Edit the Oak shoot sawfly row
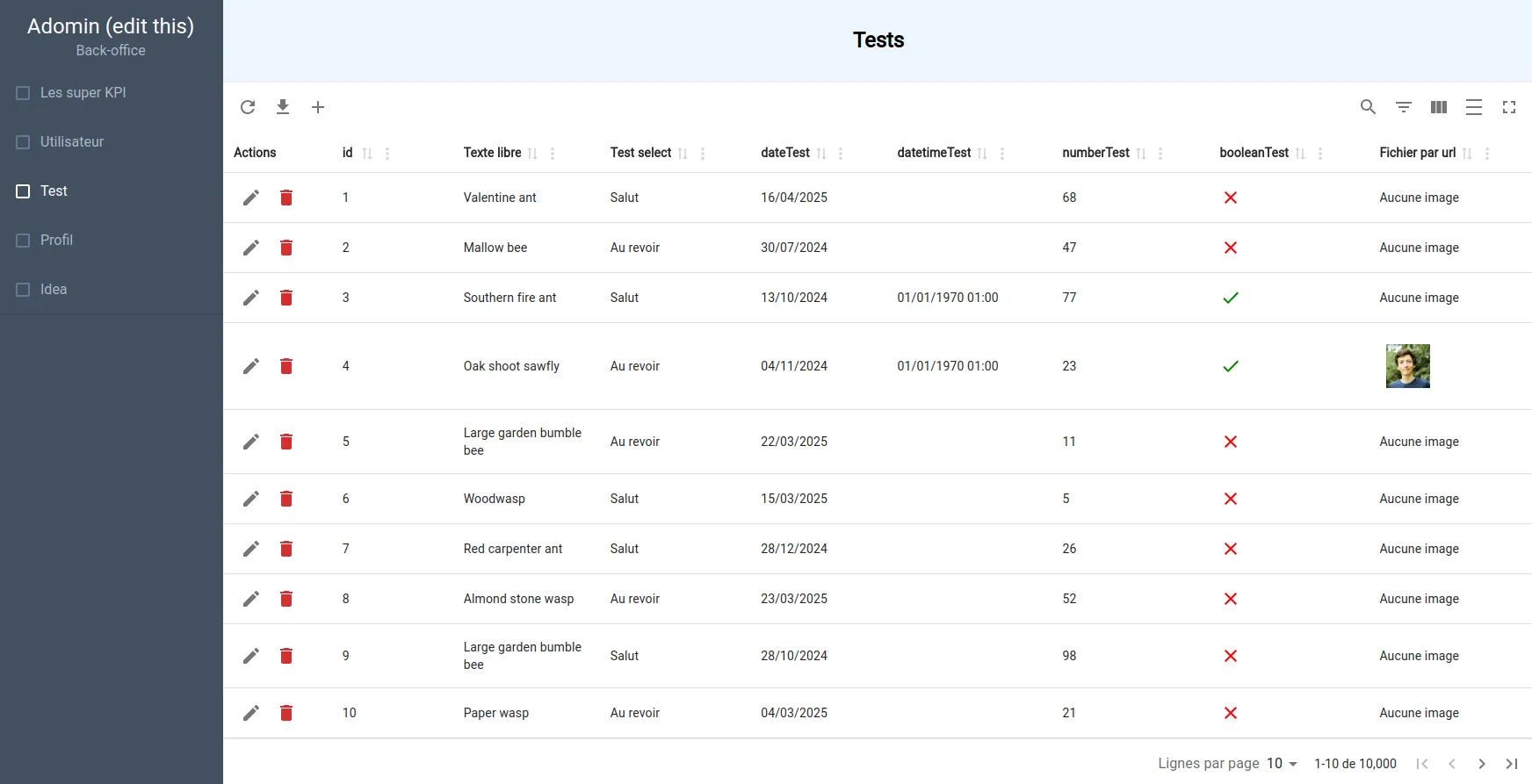 [x=251, y=366]
